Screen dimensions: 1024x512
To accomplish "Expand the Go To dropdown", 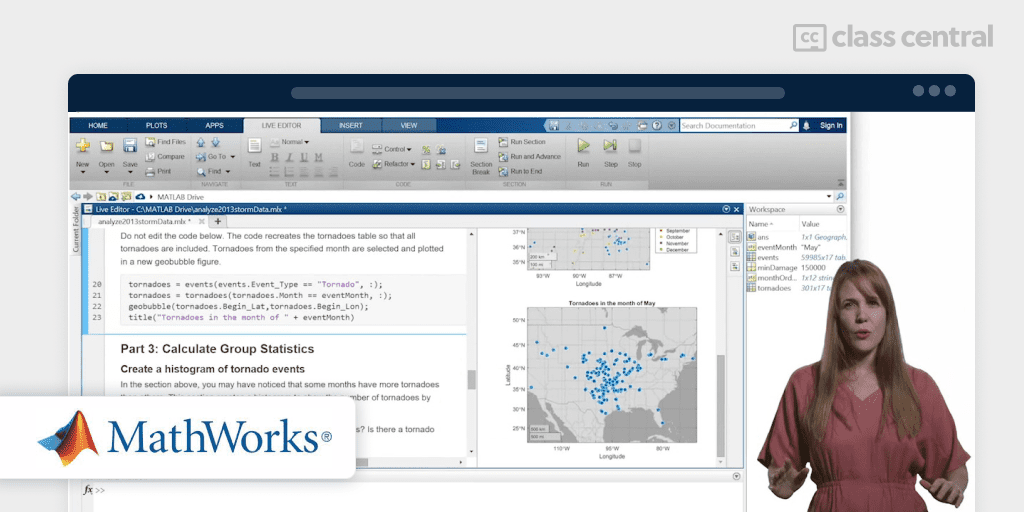I will tap(219, 157).
